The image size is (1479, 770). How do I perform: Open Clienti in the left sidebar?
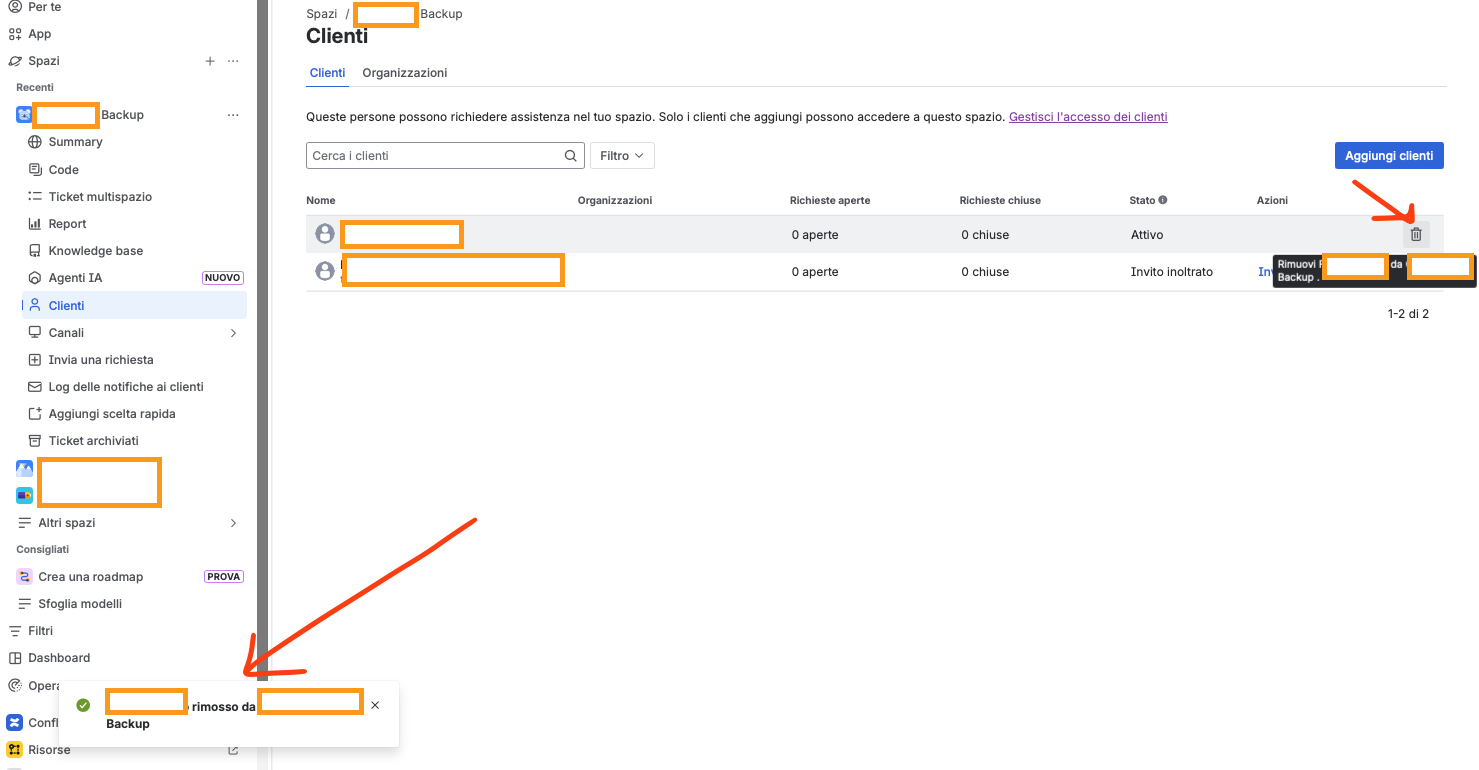click(134, 306)
